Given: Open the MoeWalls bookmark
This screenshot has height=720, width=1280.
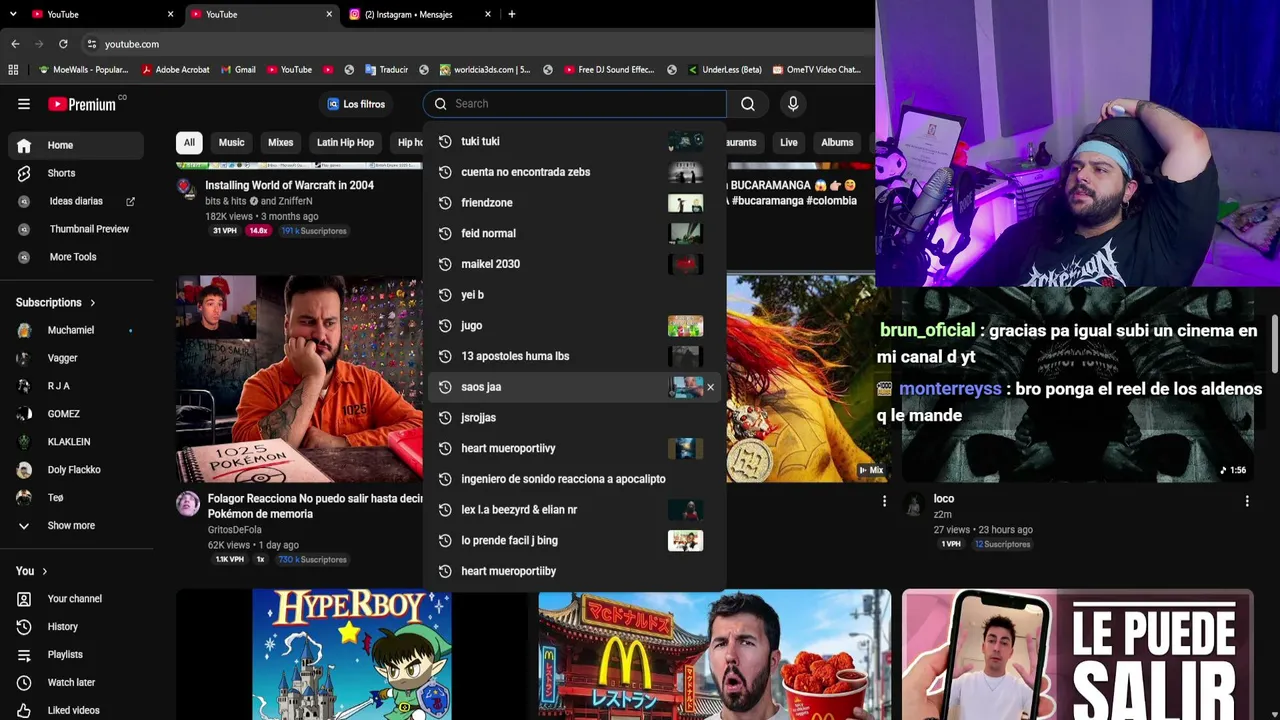Looking at the screenshot, I should [x=83, y=70].
